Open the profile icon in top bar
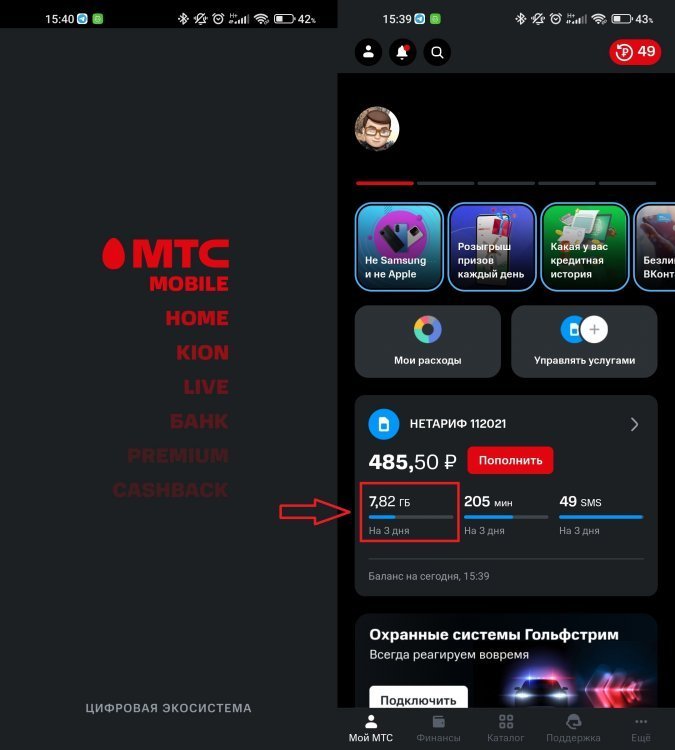This screenshot has width=675, height=750. tap(368, 52)
